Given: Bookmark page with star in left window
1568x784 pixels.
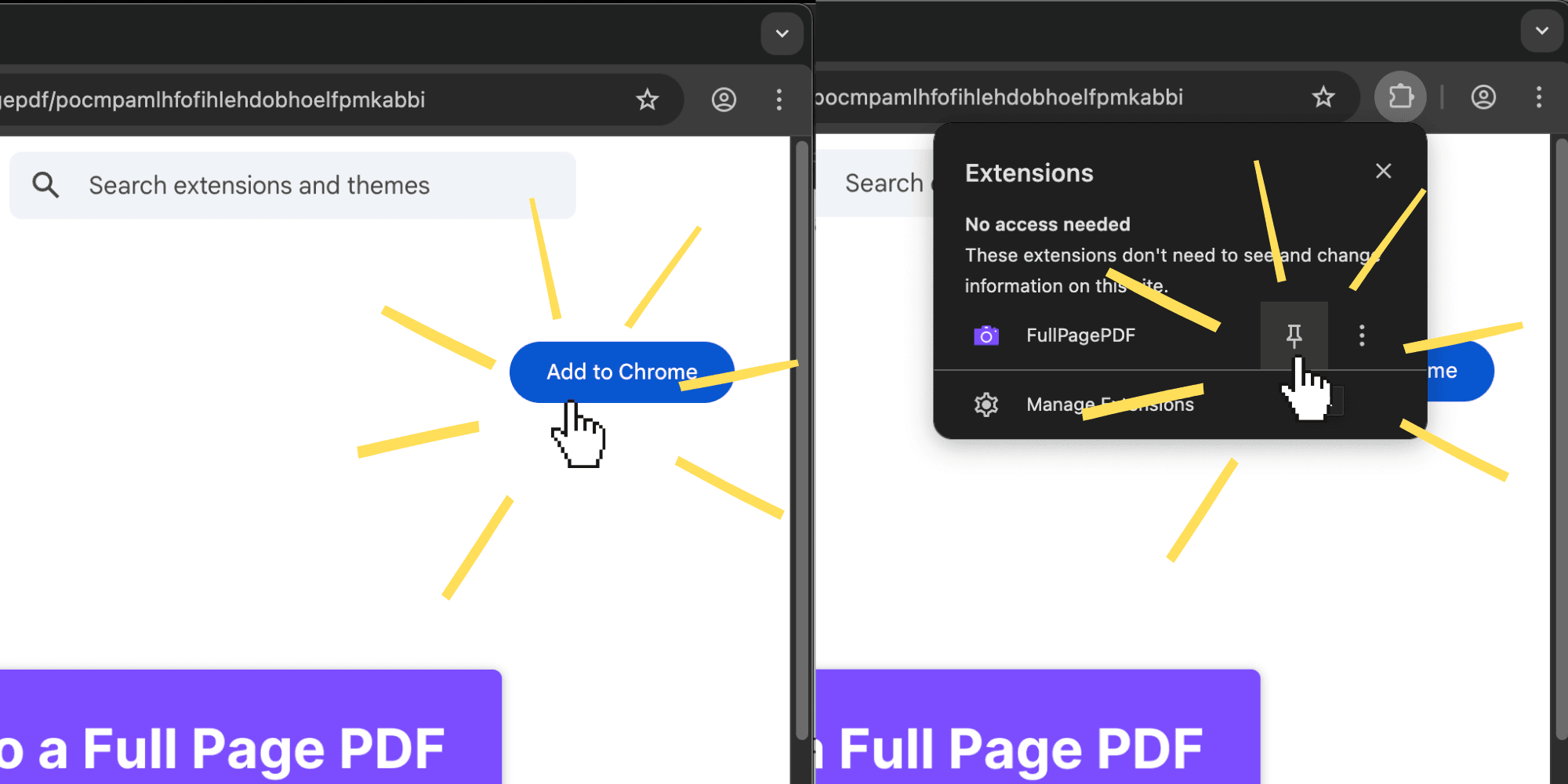Looking at the screenshot, I should pyautogui.click(x=647, y=100).
